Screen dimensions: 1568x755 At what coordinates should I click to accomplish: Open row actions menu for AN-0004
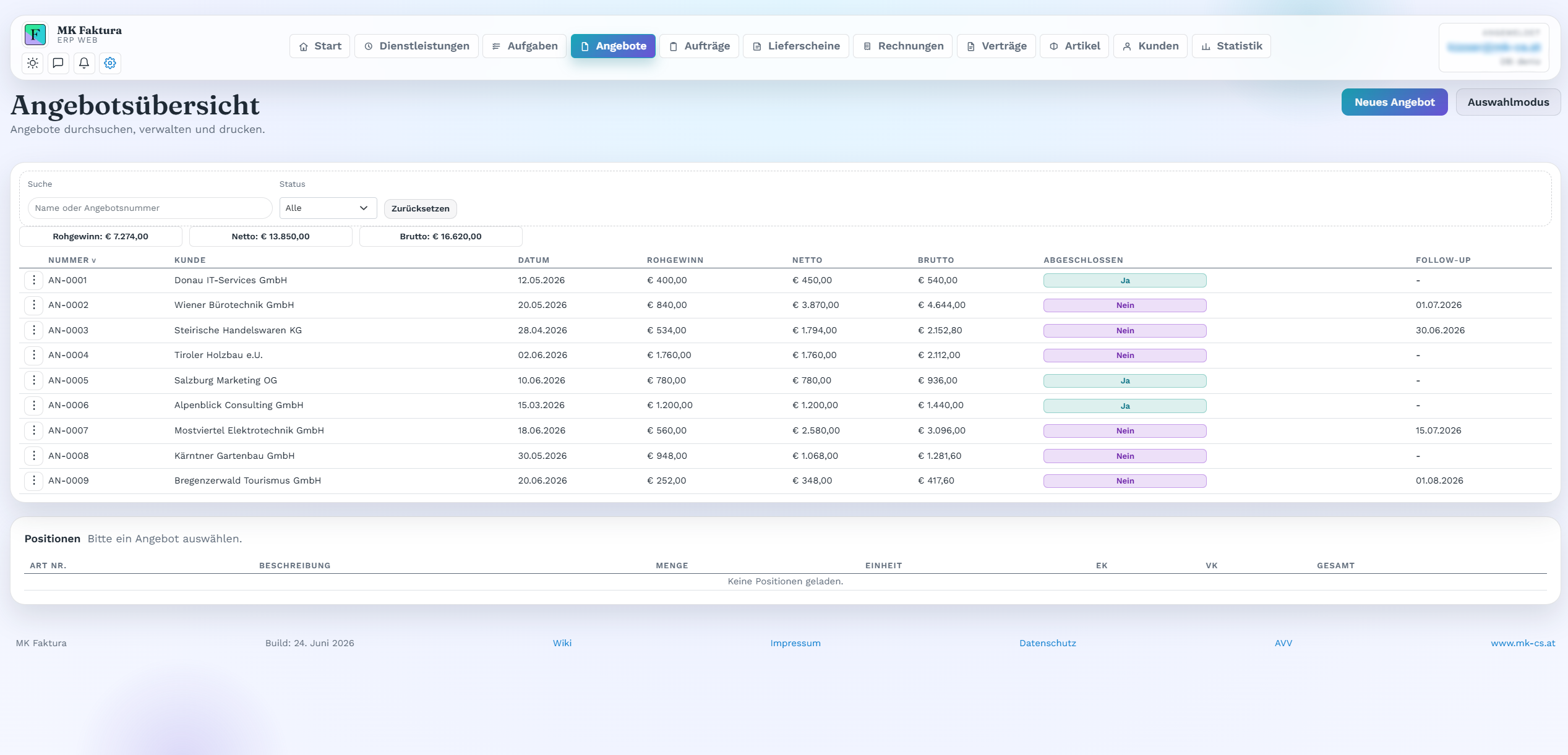34,355
